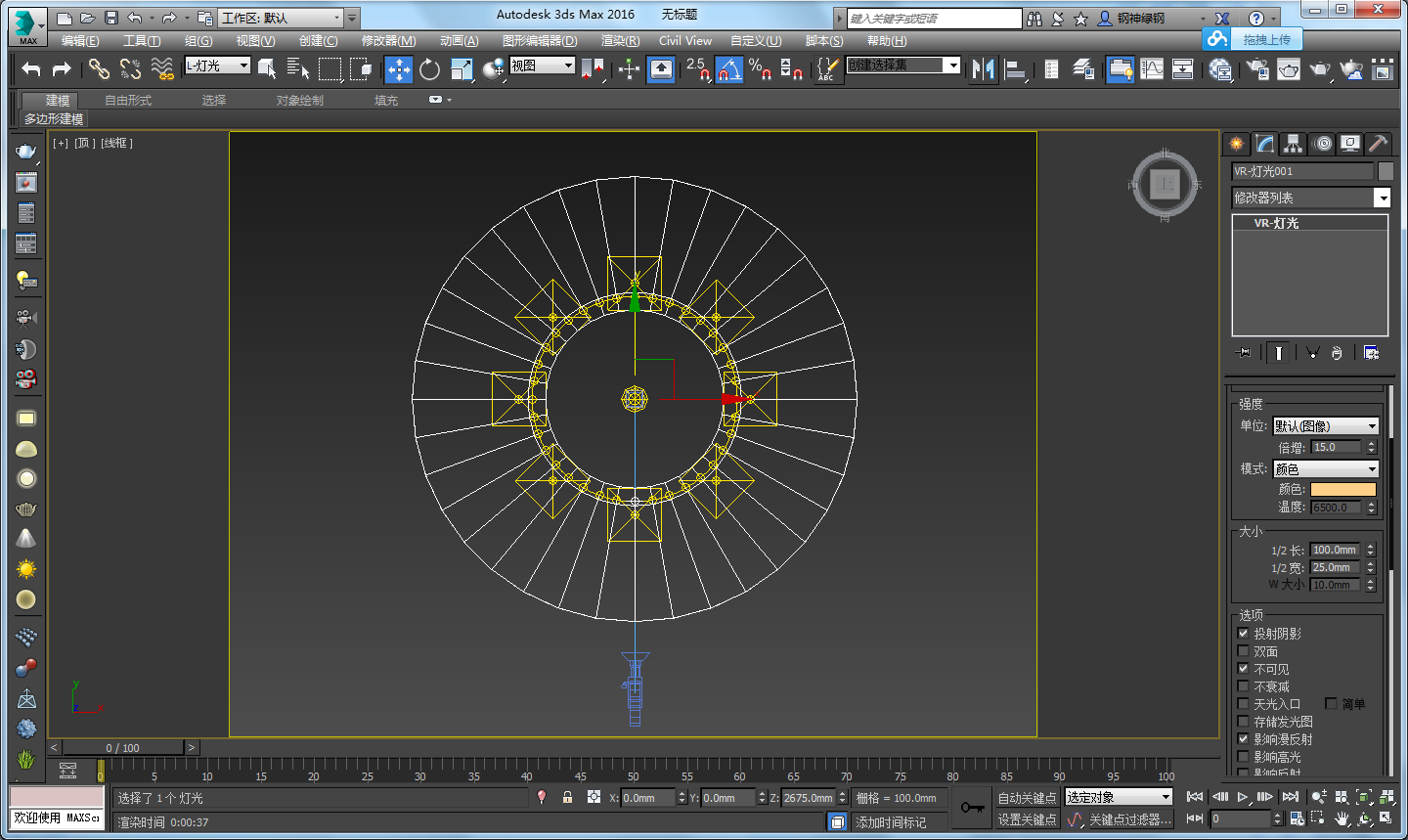
Task: Activate Select and Rotate tool
Action: click(430, 68)
